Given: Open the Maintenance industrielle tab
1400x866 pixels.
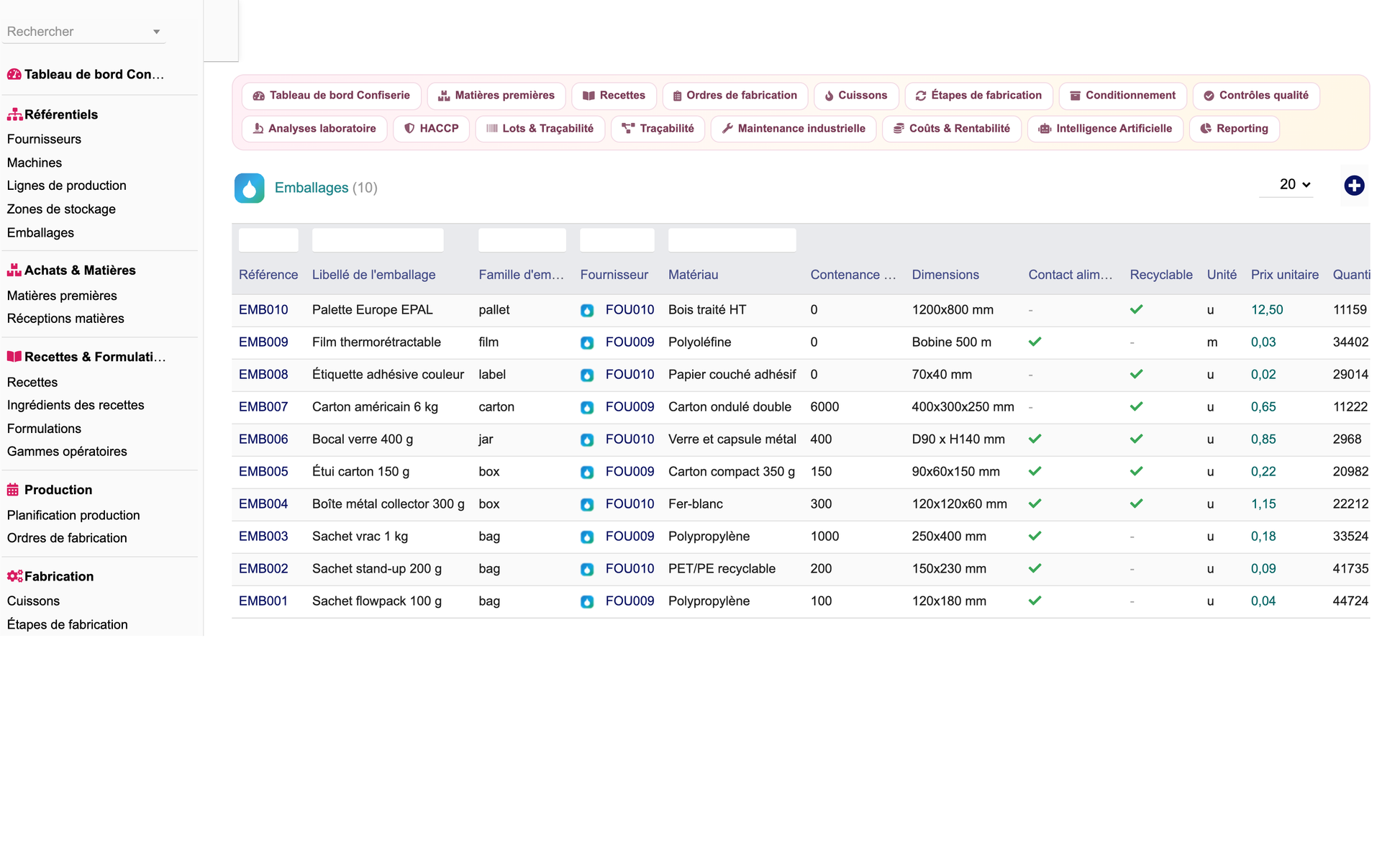Looking at the screenshot, I should click(794, 129).
